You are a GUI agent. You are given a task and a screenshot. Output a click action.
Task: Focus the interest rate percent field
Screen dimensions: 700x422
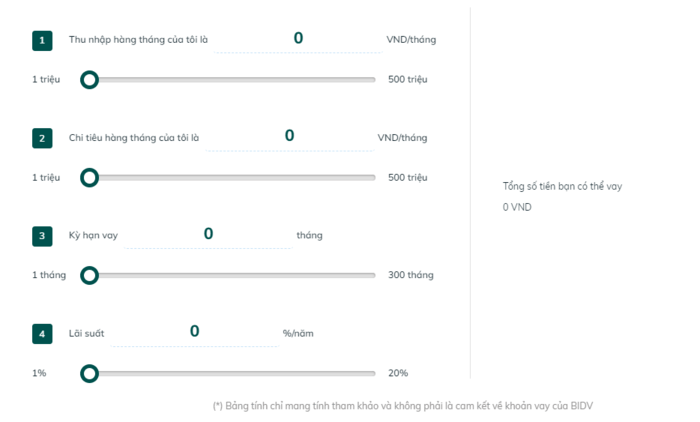click(x=195, y=332)
